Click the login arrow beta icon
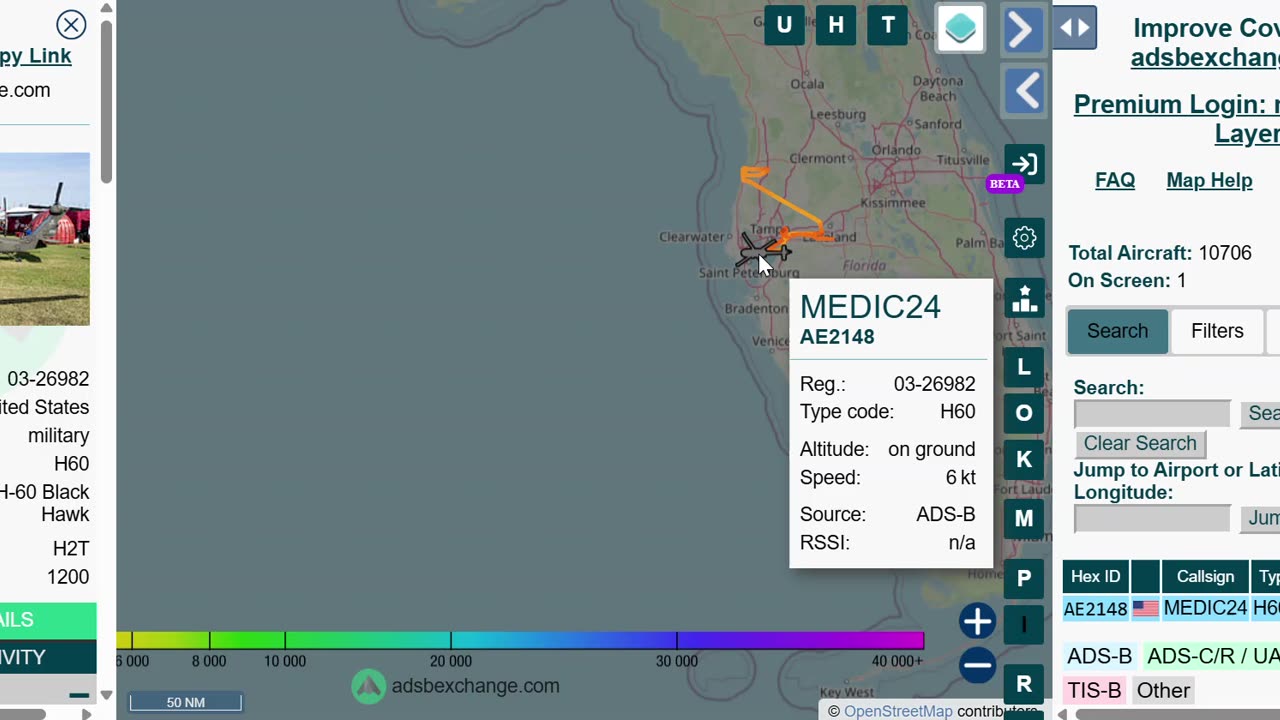The height and width of the screenshot is (720, 1280). point(1024,164)
